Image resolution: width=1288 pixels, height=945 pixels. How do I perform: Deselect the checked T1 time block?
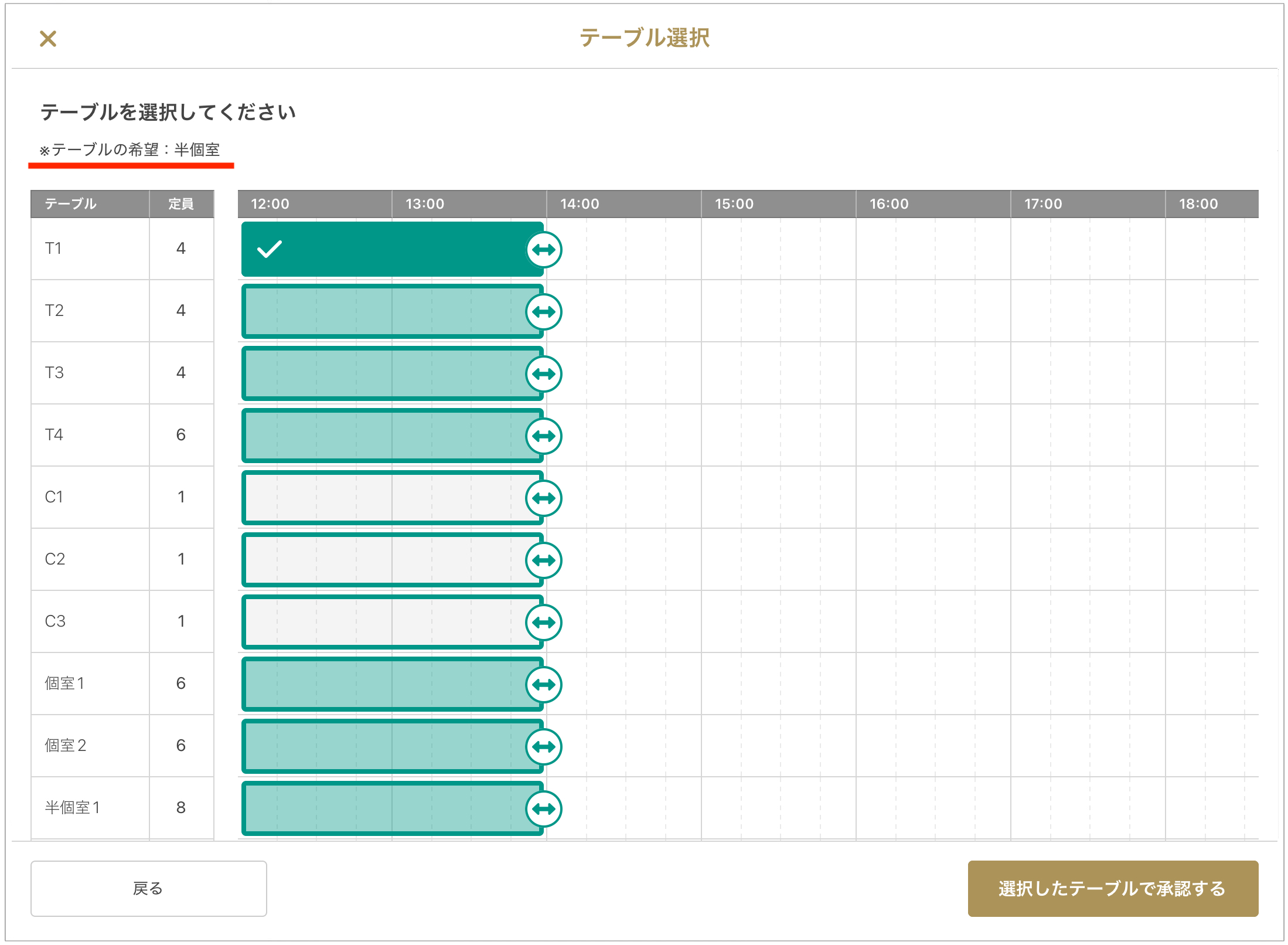coord(387,249)
